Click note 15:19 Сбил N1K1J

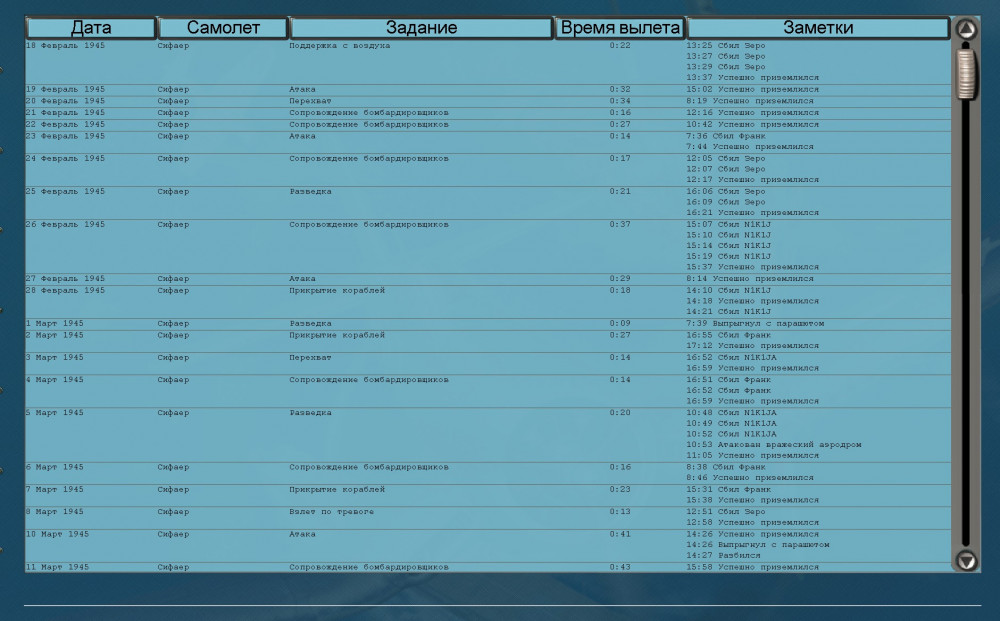point(728,257)
